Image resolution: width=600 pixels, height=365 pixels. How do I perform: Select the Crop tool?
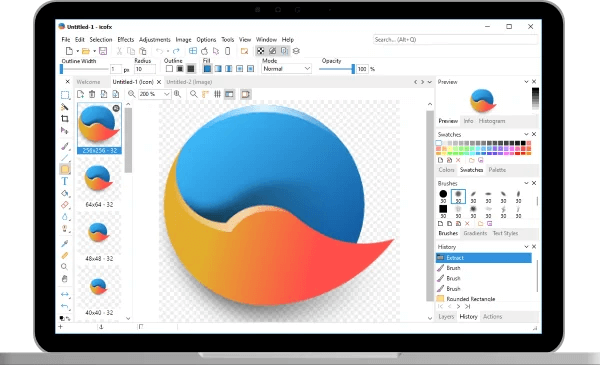point(65,119)
